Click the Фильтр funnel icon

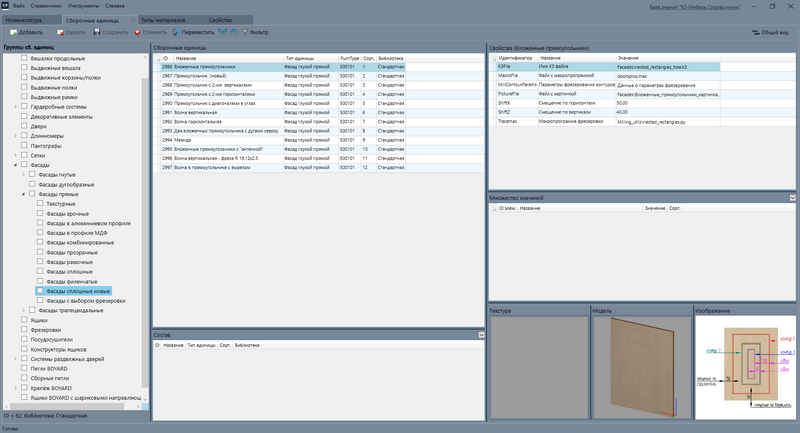245,32
